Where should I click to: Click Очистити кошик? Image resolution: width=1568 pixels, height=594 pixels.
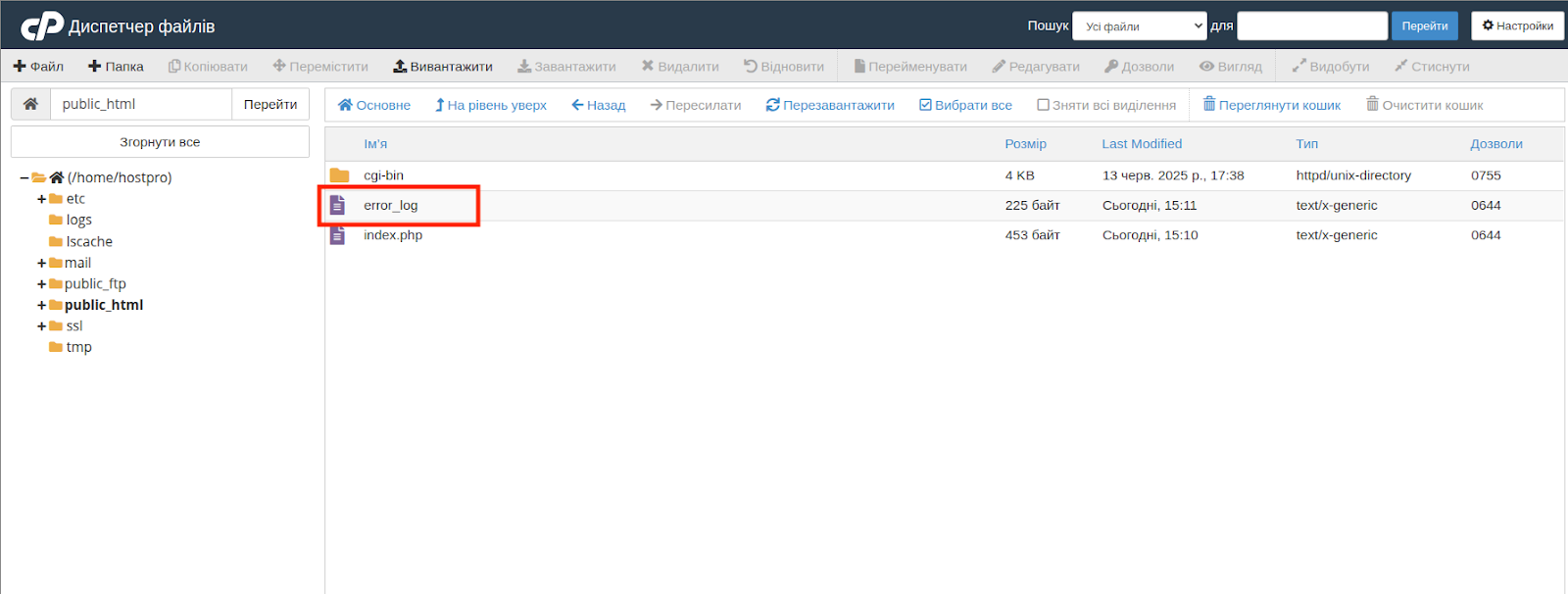1425,105
